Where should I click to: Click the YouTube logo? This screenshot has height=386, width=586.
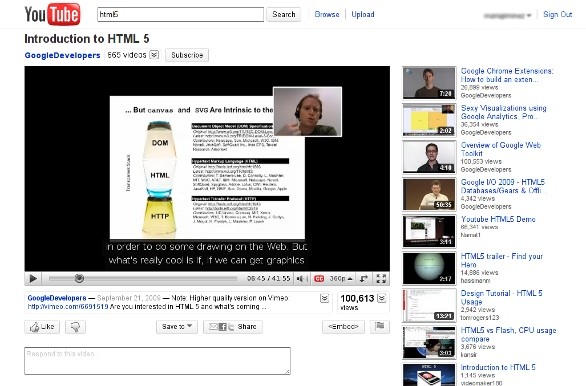[x=52, y=14]
